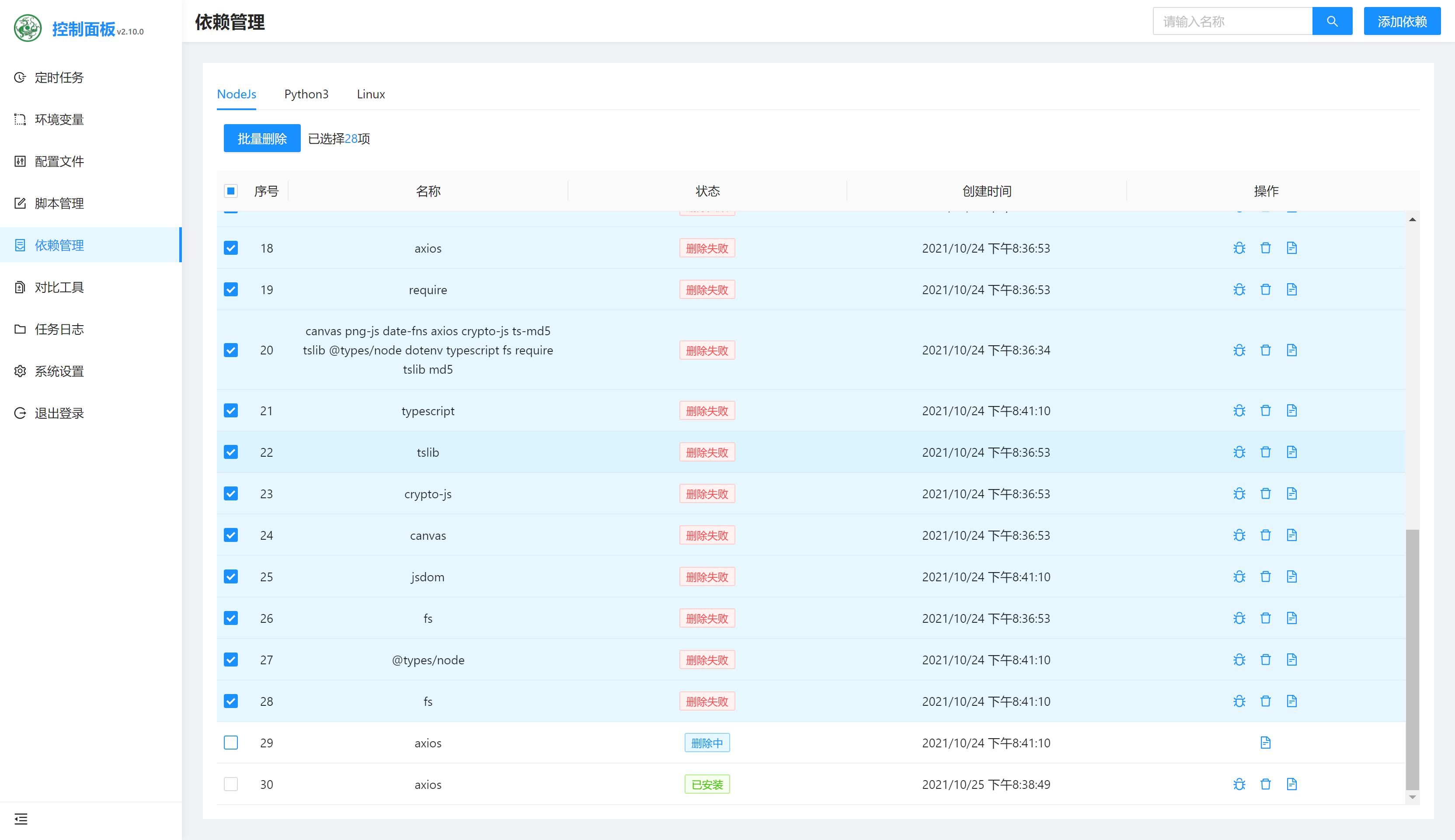Open 定时任务 from the sidebar
Screen dimensions: 1455x840
point(59,77)
